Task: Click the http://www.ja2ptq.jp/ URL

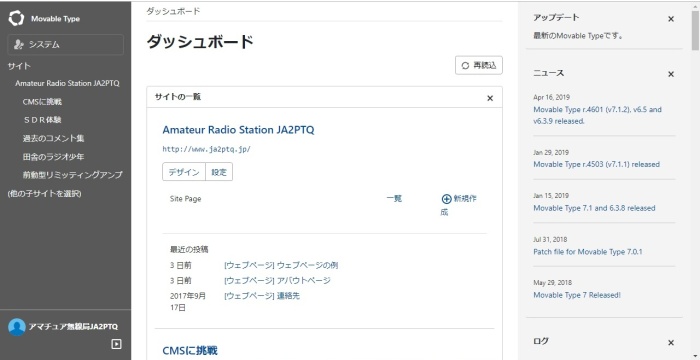Action: 207,149
